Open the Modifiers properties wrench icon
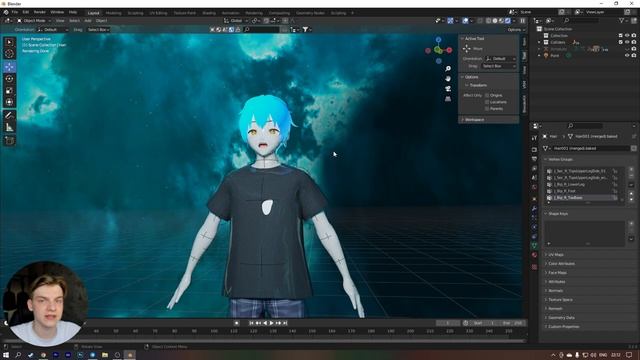Viewport: 640px width, 360px height. [534, 209]
